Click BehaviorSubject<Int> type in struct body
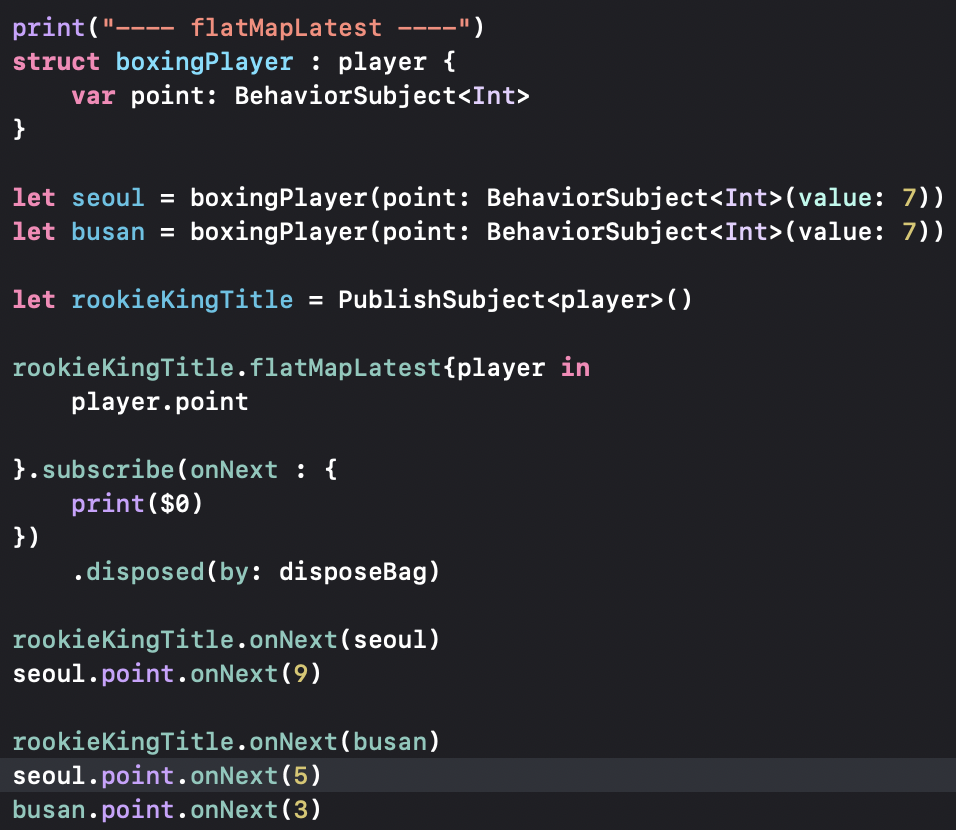This screenshot has height=830, width=956. pyautogui.click(x=382, y=96)
